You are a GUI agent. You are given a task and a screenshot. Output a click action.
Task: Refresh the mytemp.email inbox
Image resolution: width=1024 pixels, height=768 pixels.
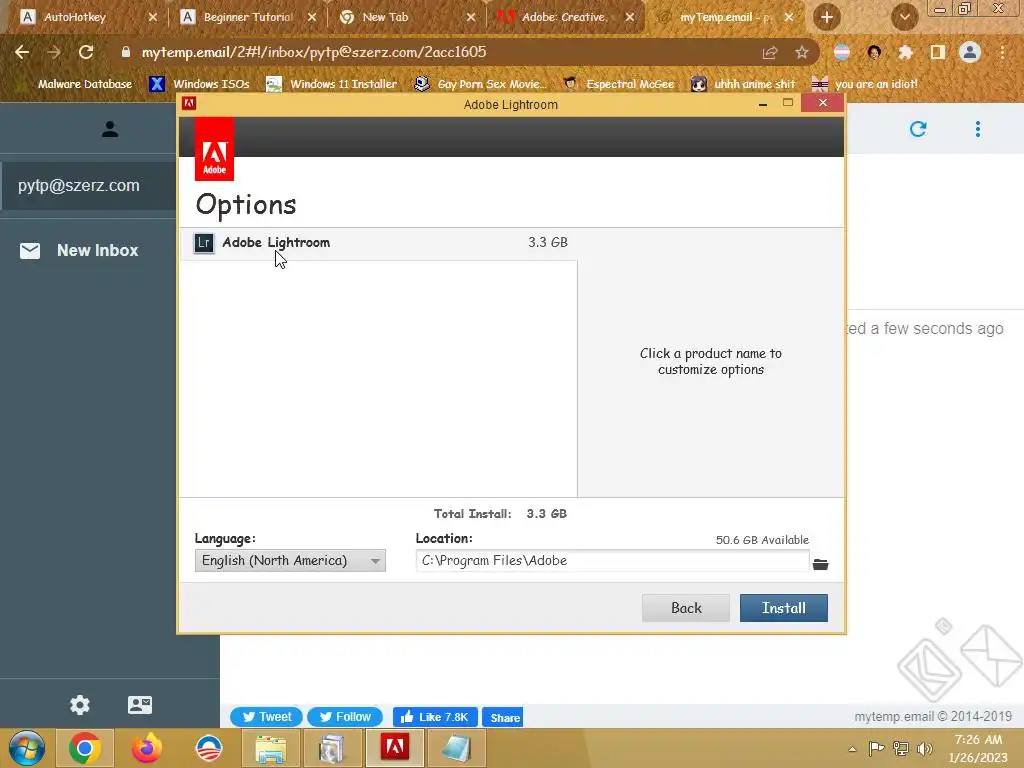coord(918,129)
